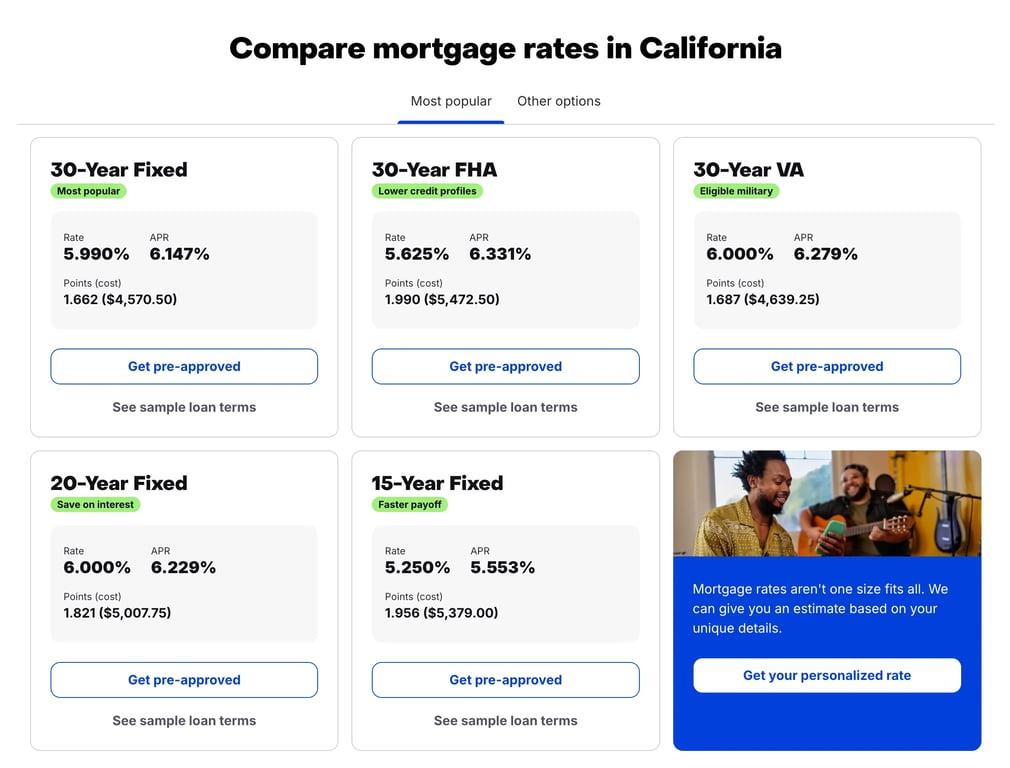Get pre-approved for 30-Year VA loan

click(827, 367)
